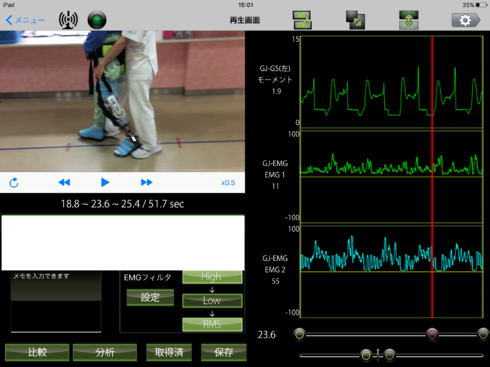This screenshot has height=367, width=490.
Task: Click the 23.6 current time value
Action: 267,335
